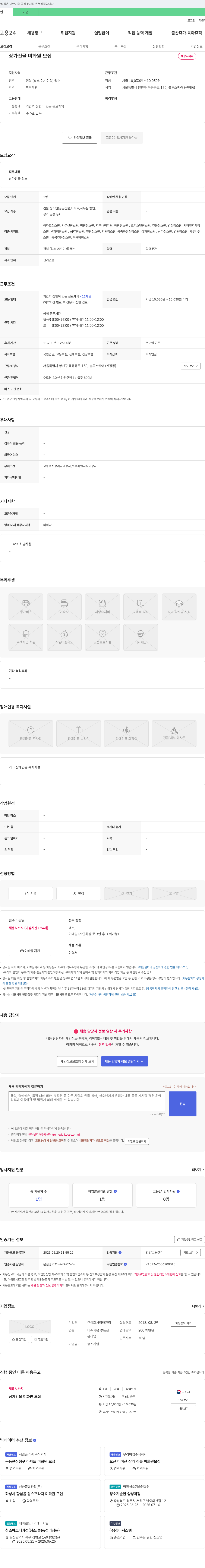Switch to the 우대사항 section tab
The height and width of the screenshot is (1568, 205).
click(82, 46)
